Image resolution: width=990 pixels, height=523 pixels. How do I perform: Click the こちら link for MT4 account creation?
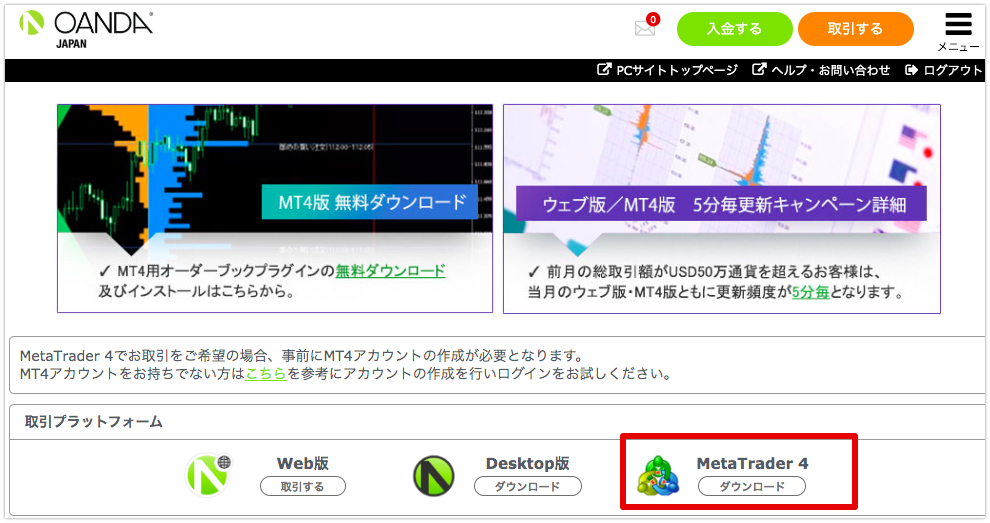pyautogui.click(x=266, y=373)
